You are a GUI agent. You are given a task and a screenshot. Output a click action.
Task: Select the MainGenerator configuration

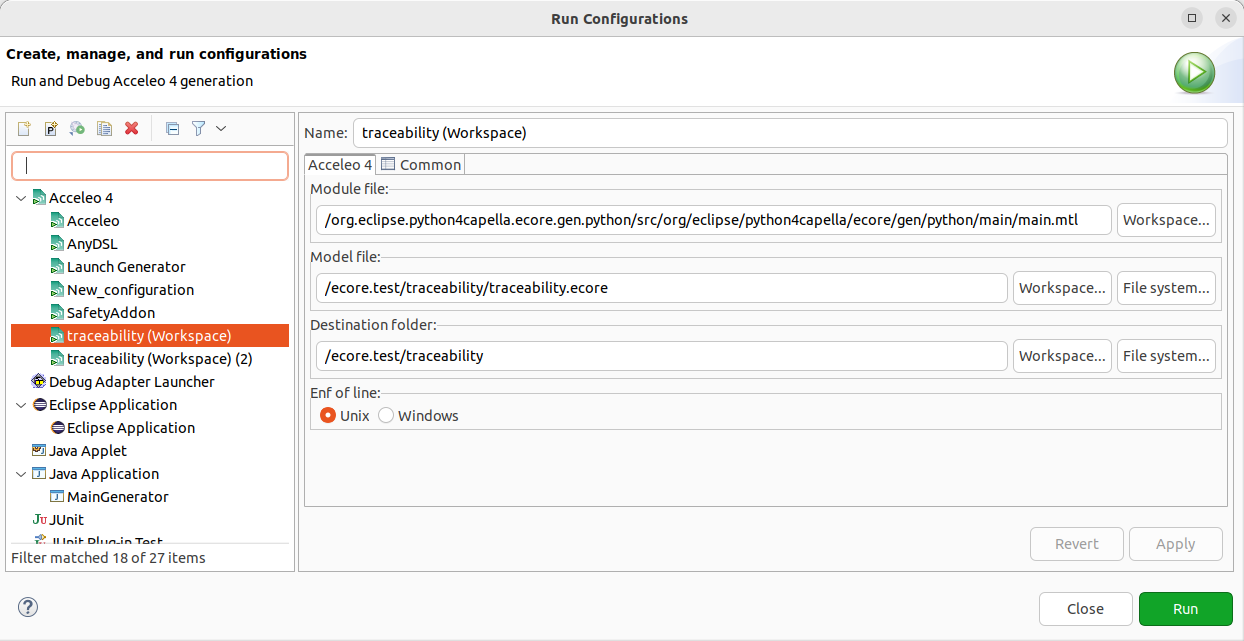coord(117,497)
